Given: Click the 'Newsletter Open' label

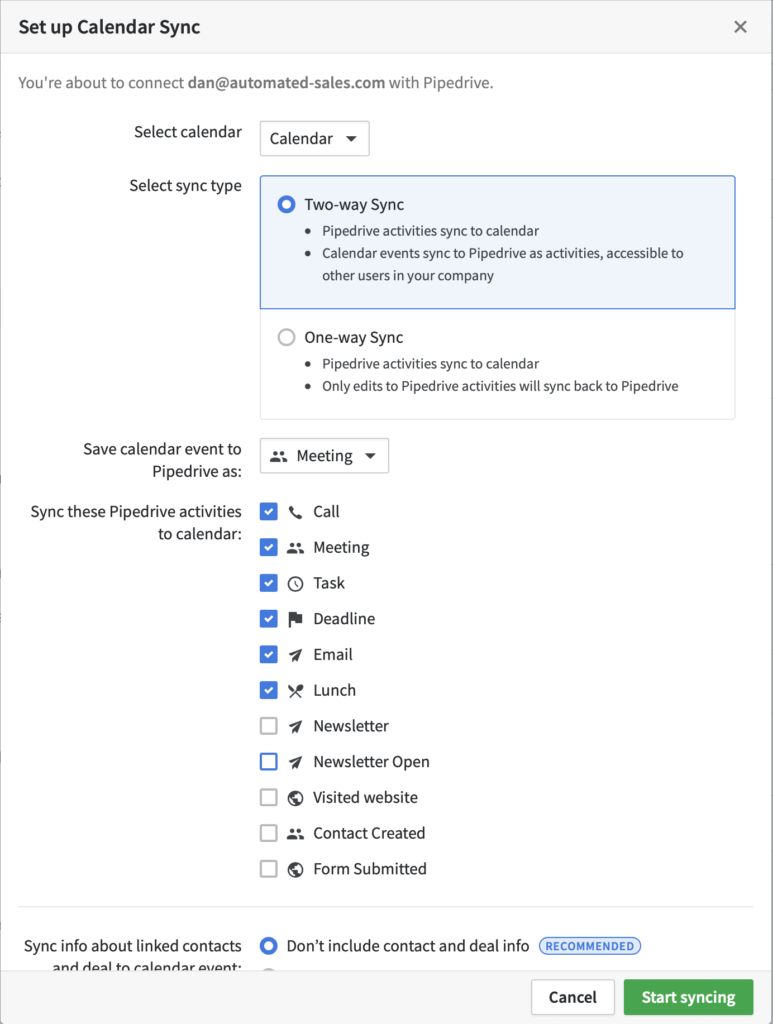Looking at the screenshot, I should 371,762.
